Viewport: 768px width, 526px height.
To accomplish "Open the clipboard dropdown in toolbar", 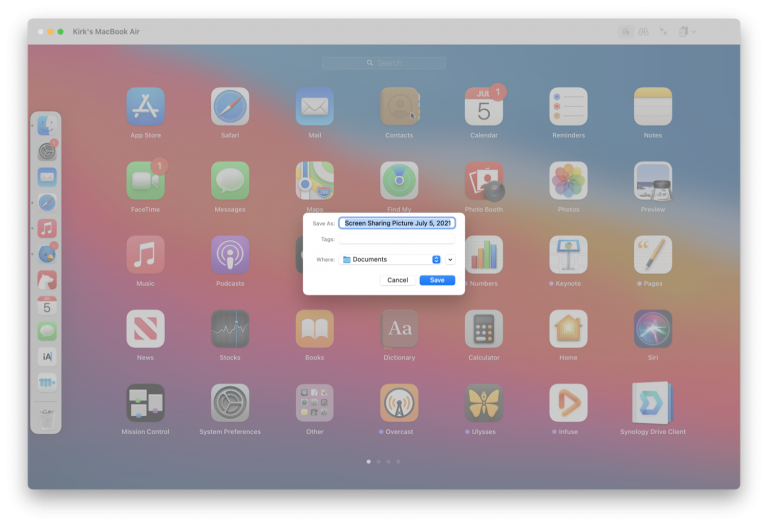I will click(687, 32).
